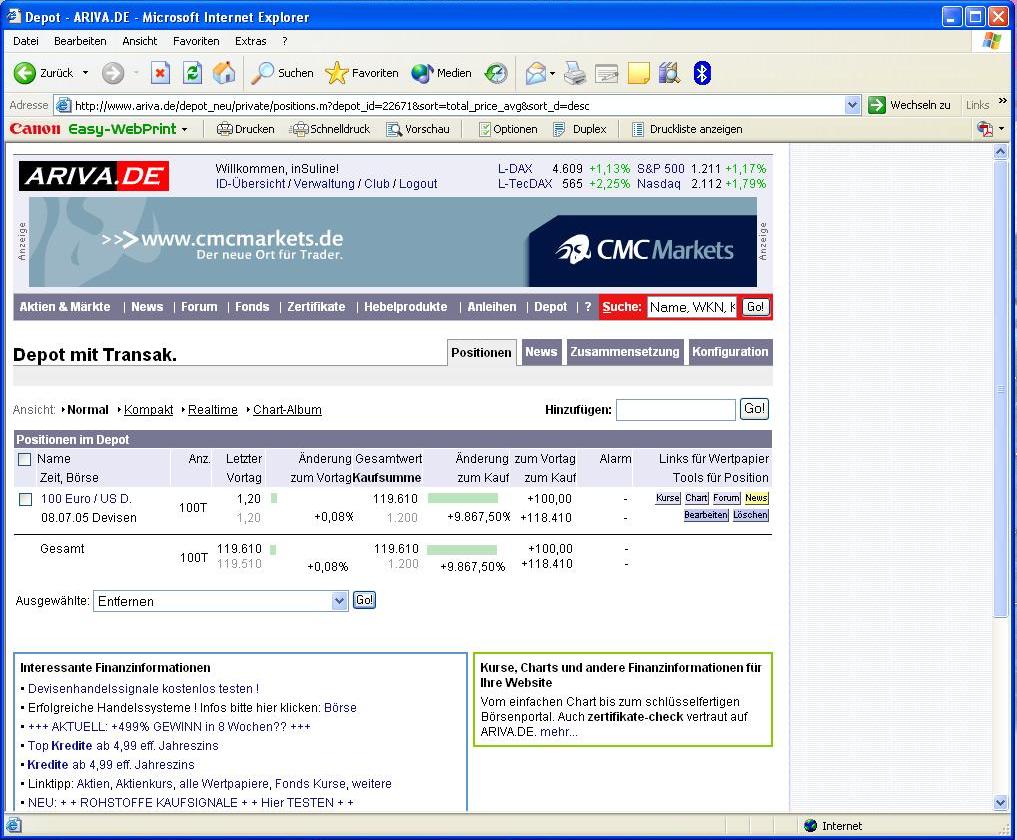1017x840 pixels.
Task: Stop page loading with red X
Action: 160,73
